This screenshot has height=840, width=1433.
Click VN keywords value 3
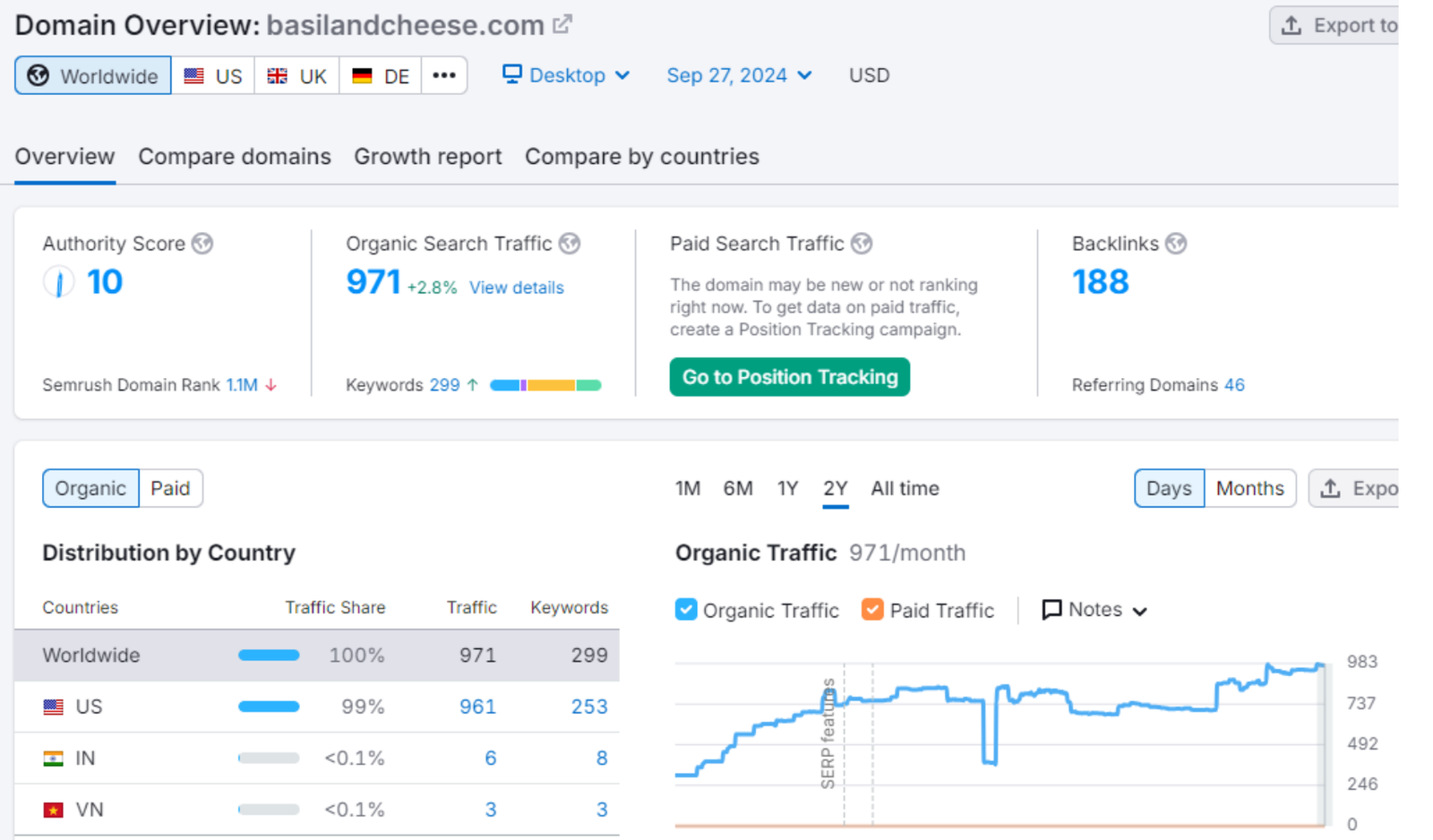coord(602,810)
